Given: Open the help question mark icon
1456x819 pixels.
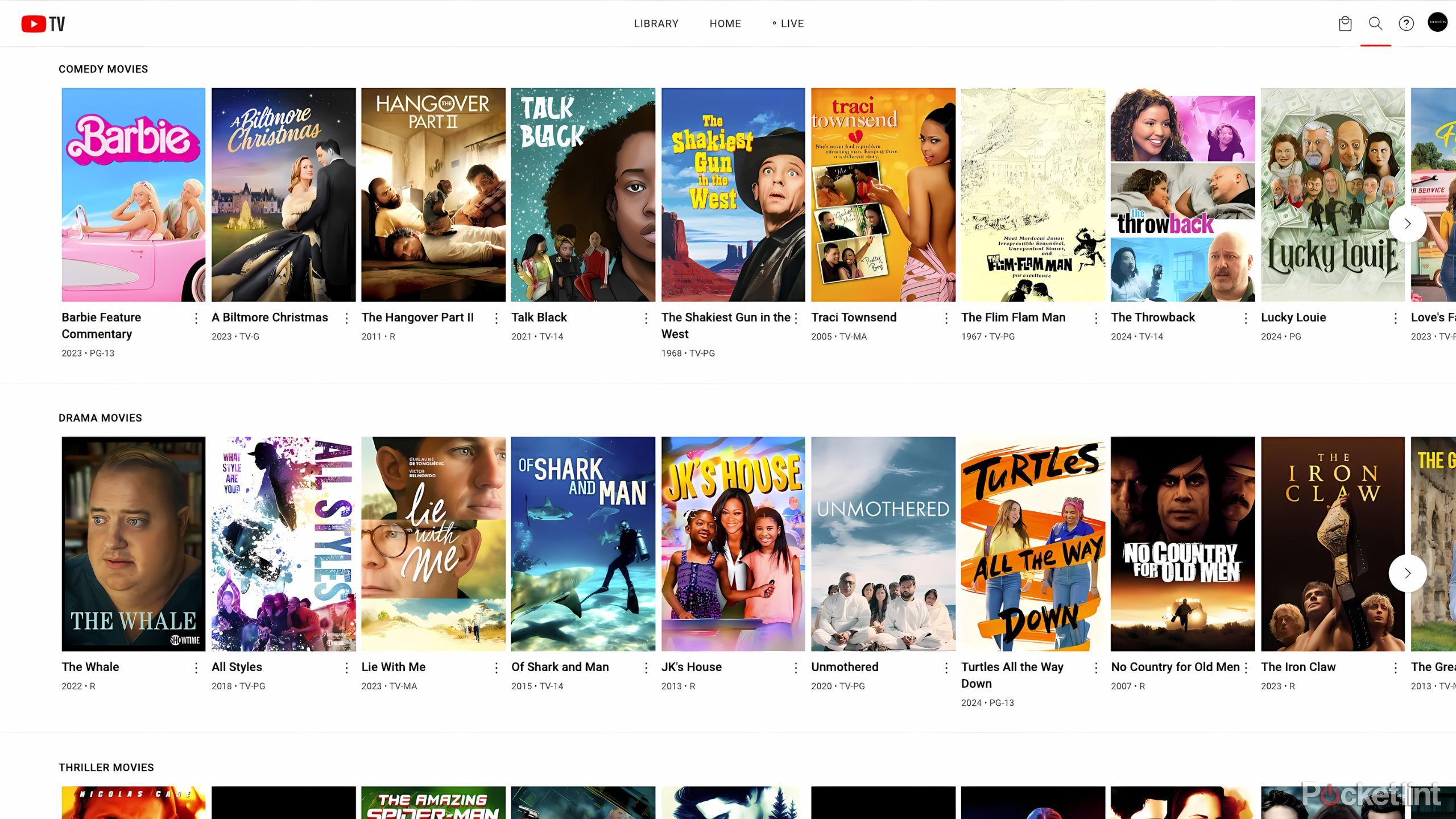Looking at the screenshot, I should (x=1406, y=23).
